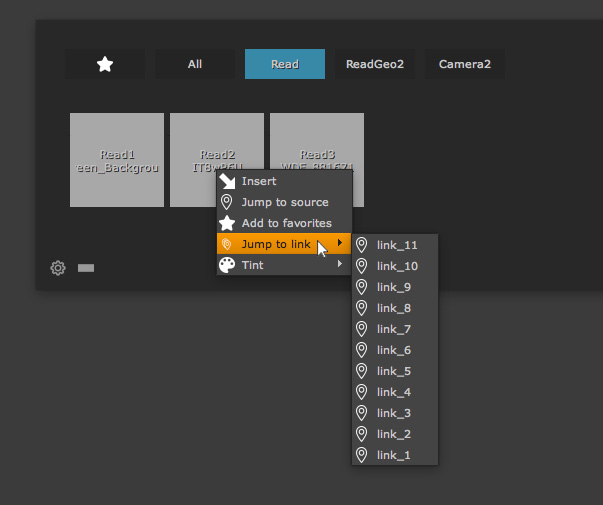Click the star favorites tab icon

click(105, 64)
